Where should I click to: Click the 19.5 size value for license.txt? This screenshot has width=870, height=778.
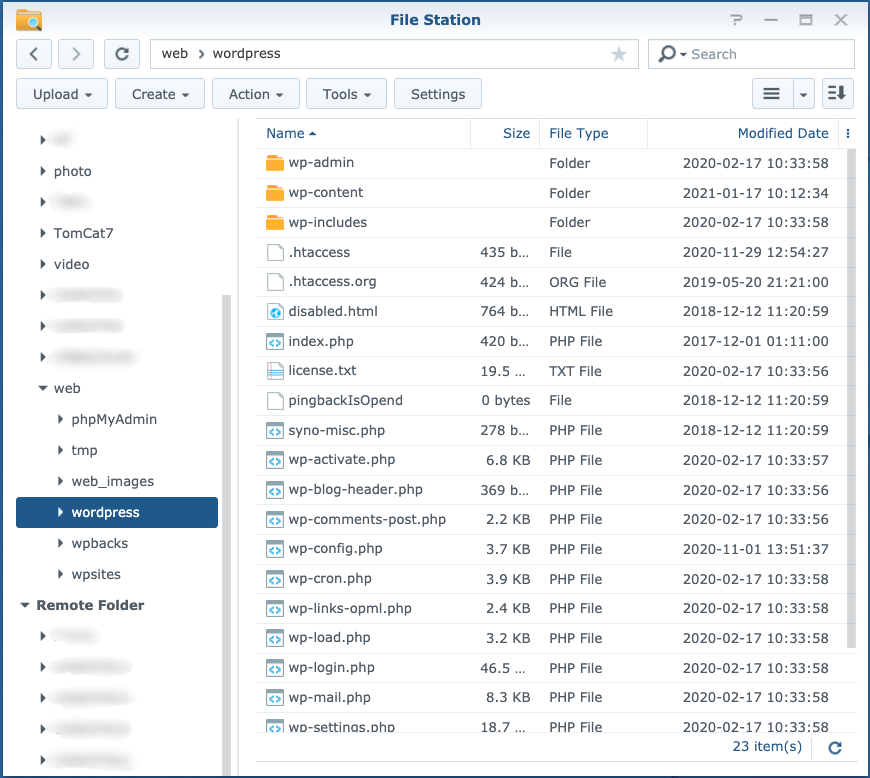pyautogui.click(x=503, y=371)
